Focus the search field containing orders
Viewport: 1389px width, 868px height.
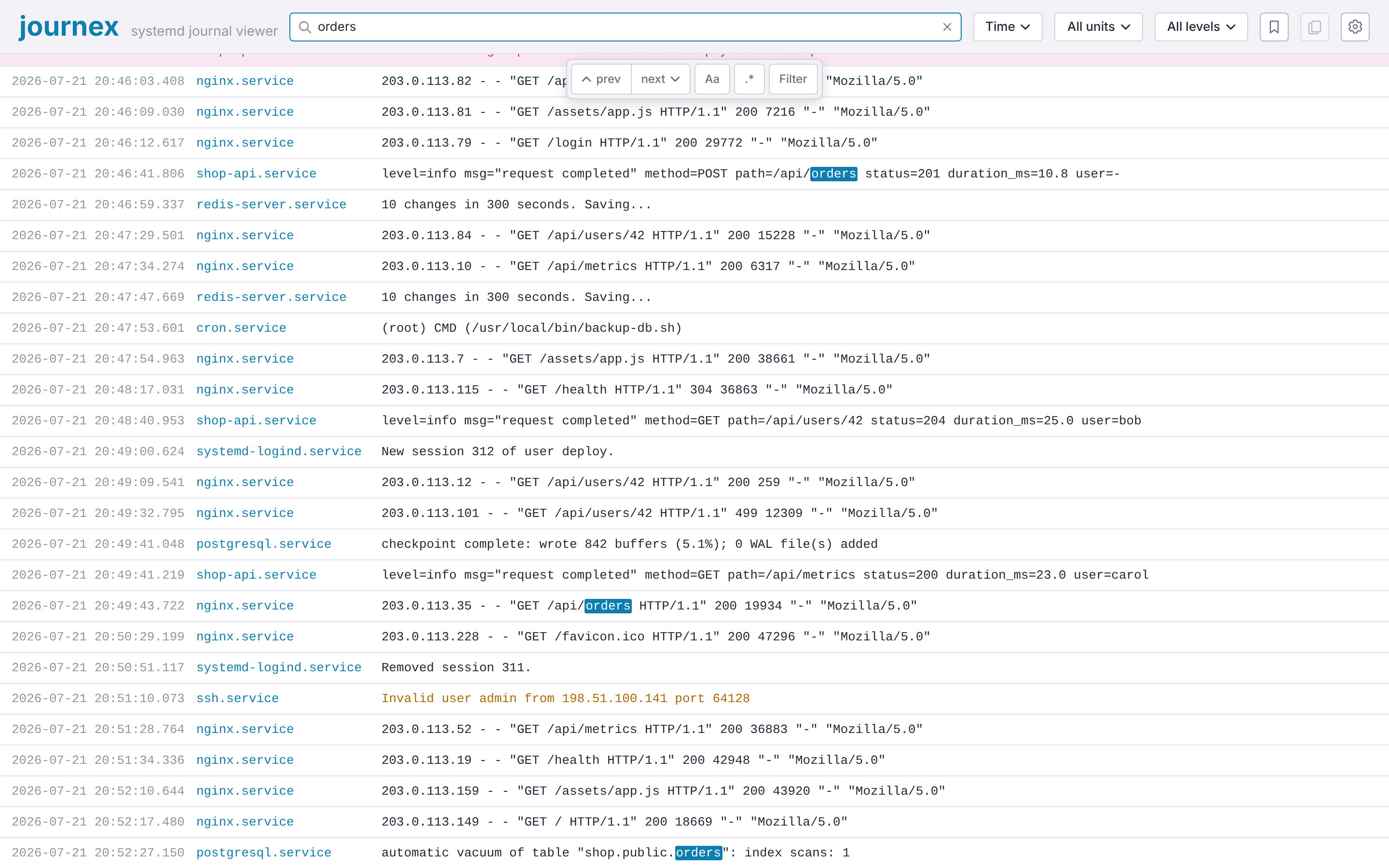[625, 27]
